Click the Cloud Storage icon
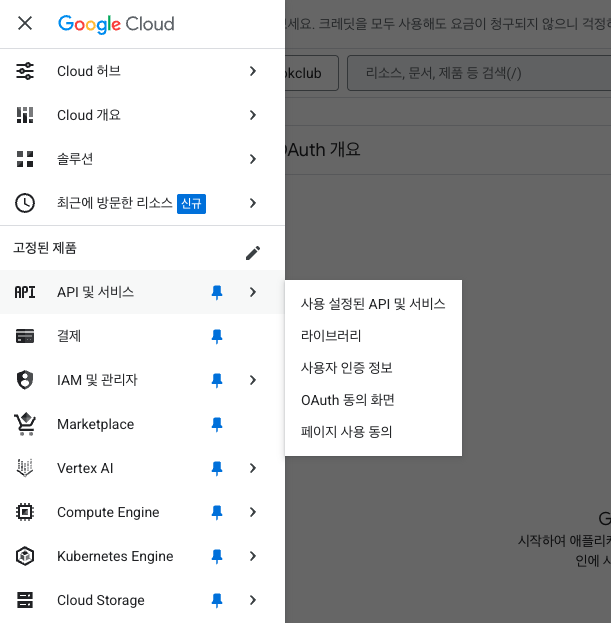 tap(25, 600)
